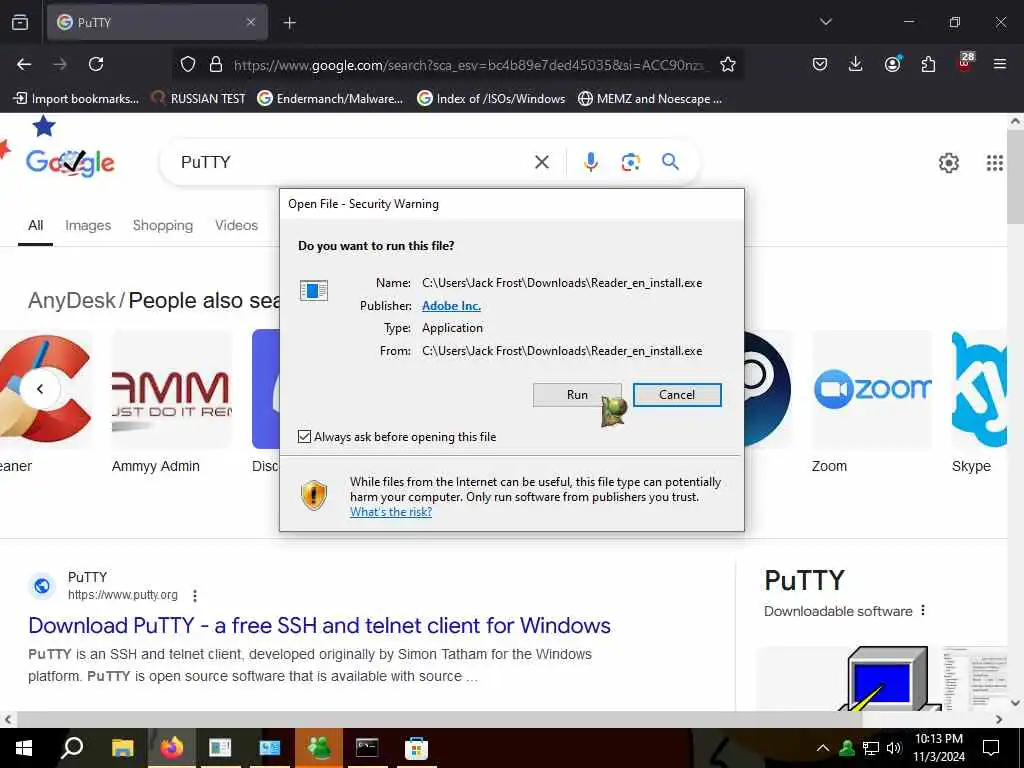The image size is (1024, 768).
Task: Click inside the PuTTY search box
Action: [353, 162]
